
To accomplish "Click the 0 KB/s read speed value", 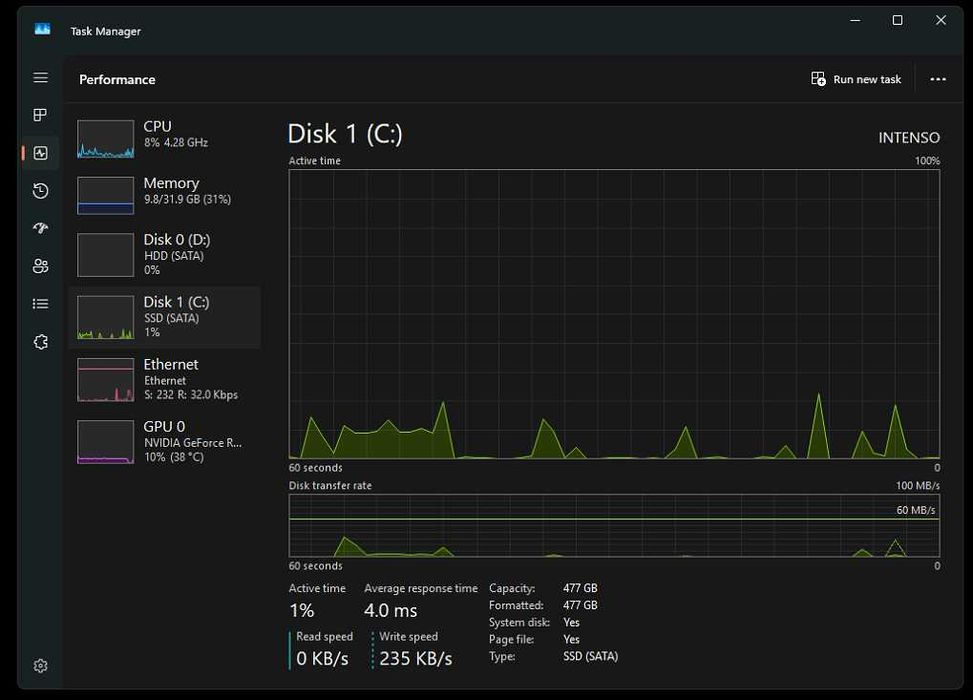I will [x=322, y=658].
